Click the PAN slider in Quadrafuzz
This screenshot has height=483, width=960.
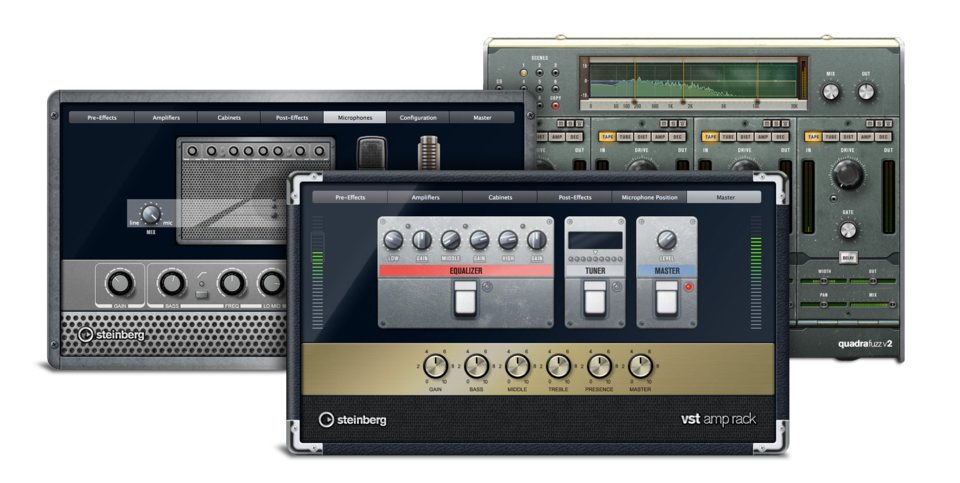click(824, 304)
